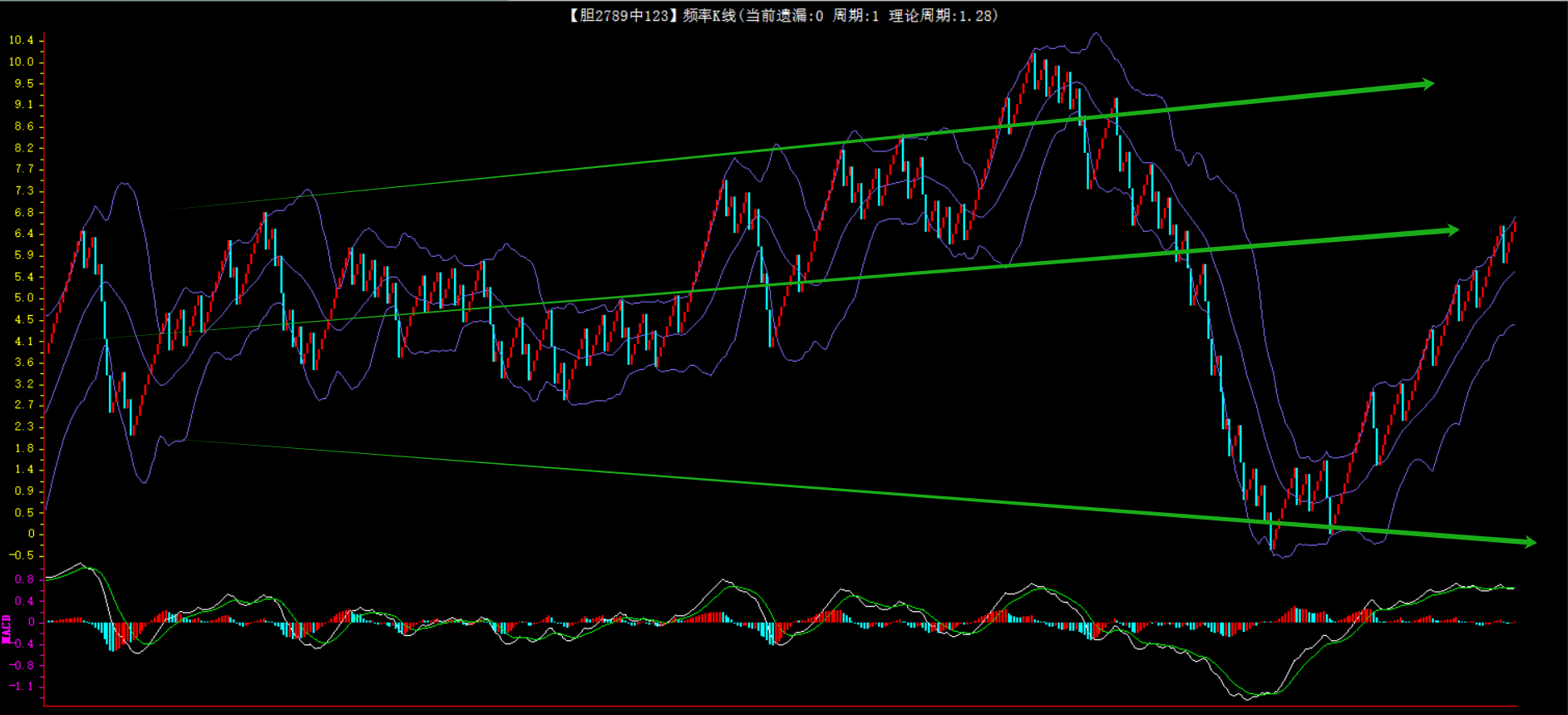The image size is (1568, 715).
Task: Click the -1.1 MACD axis label
Action: pos(22,686)
